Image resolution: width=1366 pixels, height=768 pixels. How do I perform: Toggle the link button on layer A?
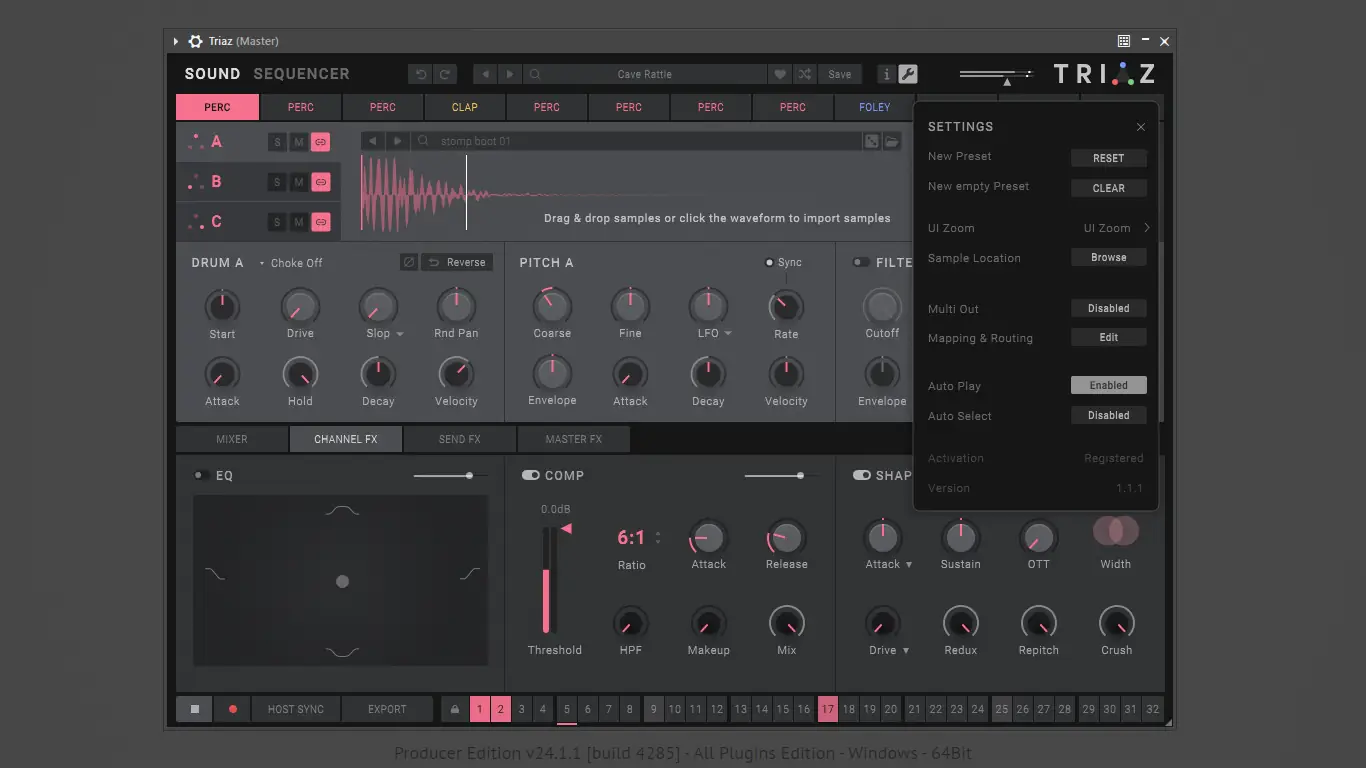tap(321, 142)
